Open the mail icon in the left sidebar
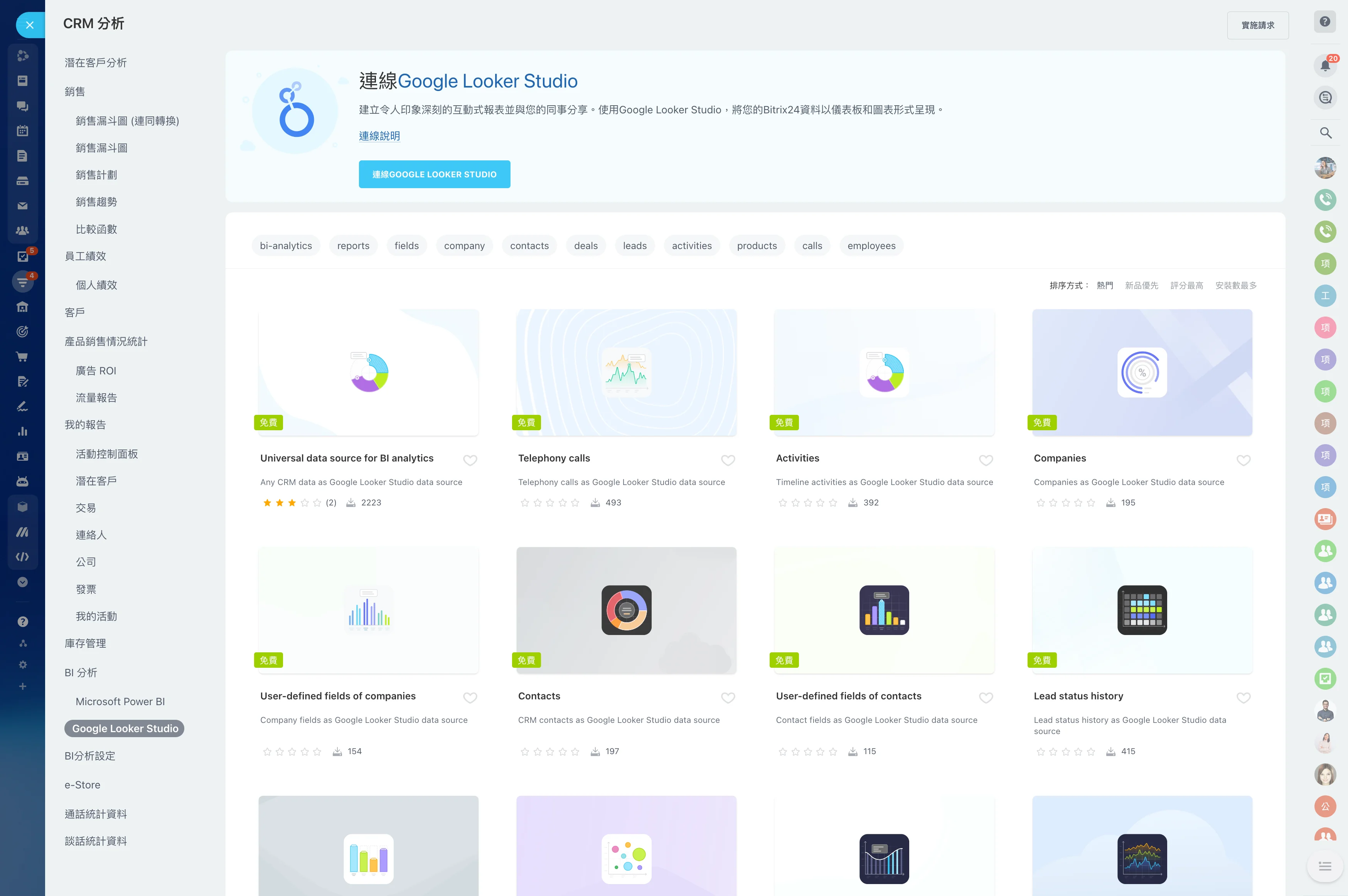Viewport: 1348px width, 896px height. tap(22, 206)
